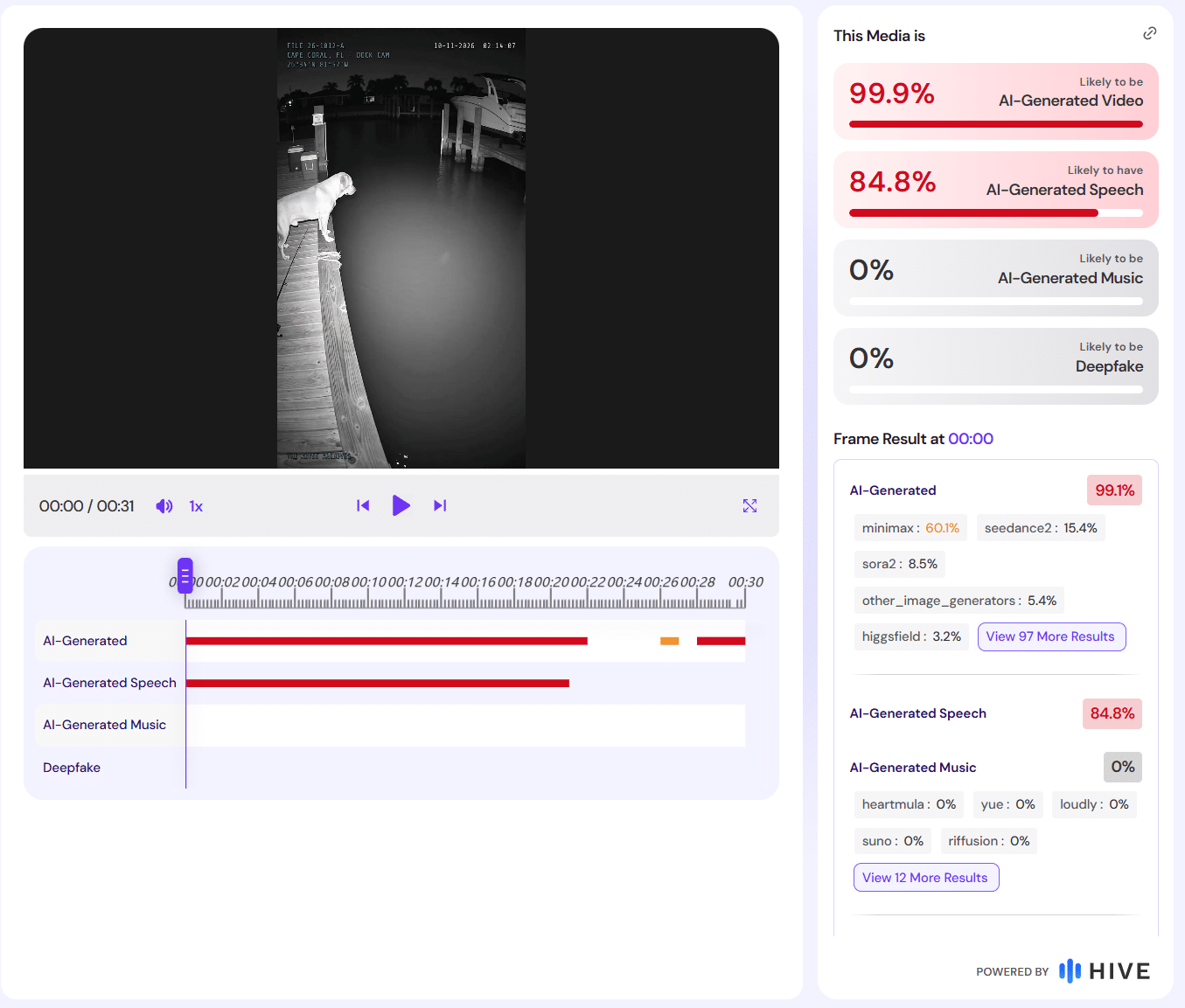
Task: Mute the video volume
Action: point(164,506)
